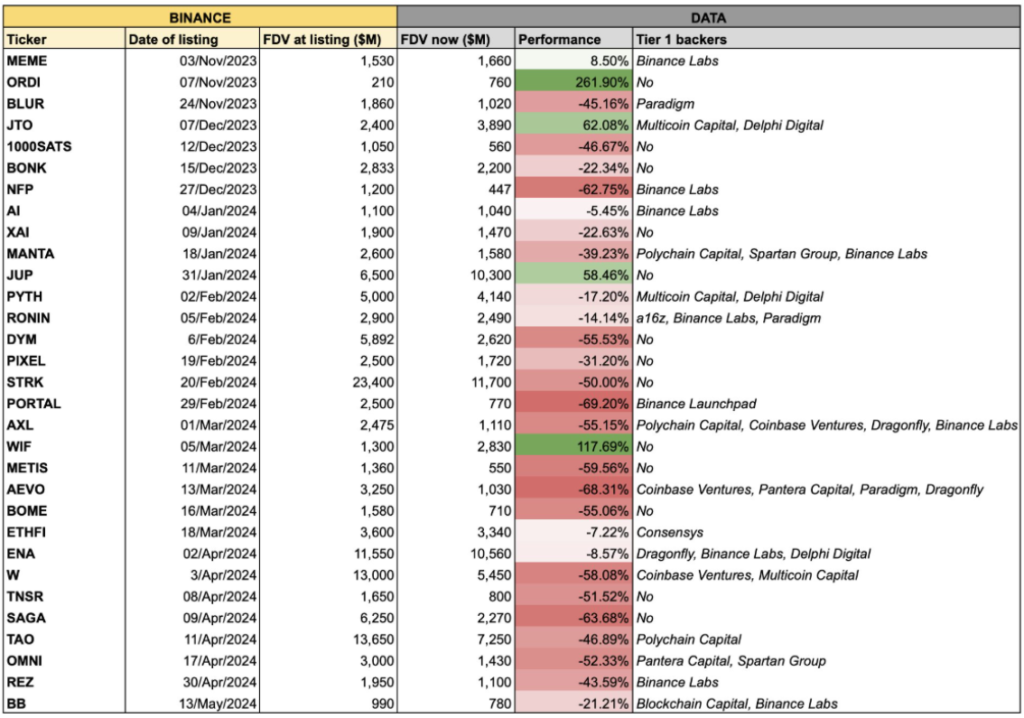Select the 13/May/2024 listing date cell
The image size is (1024, 718).
(188, 704)
